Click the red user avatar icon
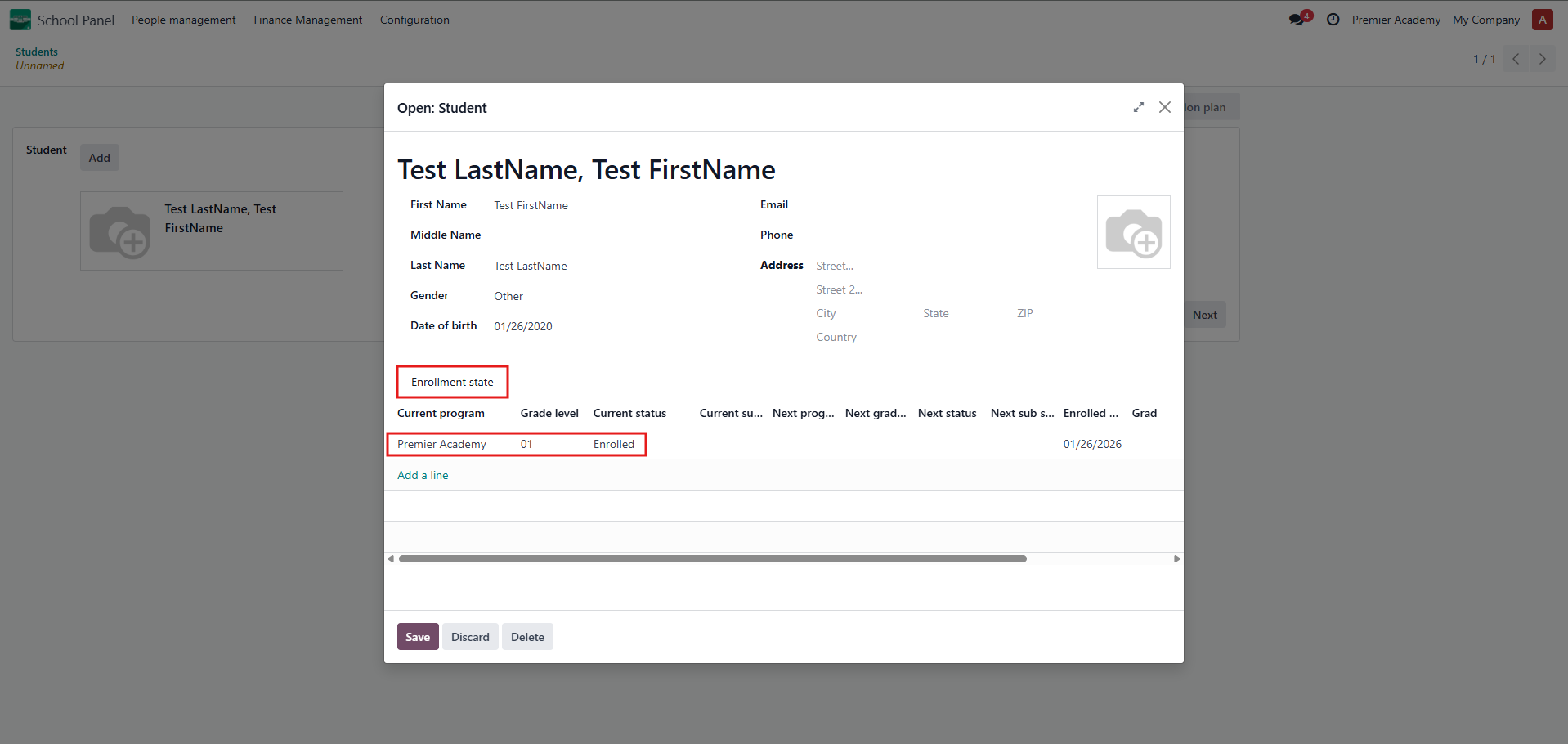The image size is (1568, 744). 1542,20
